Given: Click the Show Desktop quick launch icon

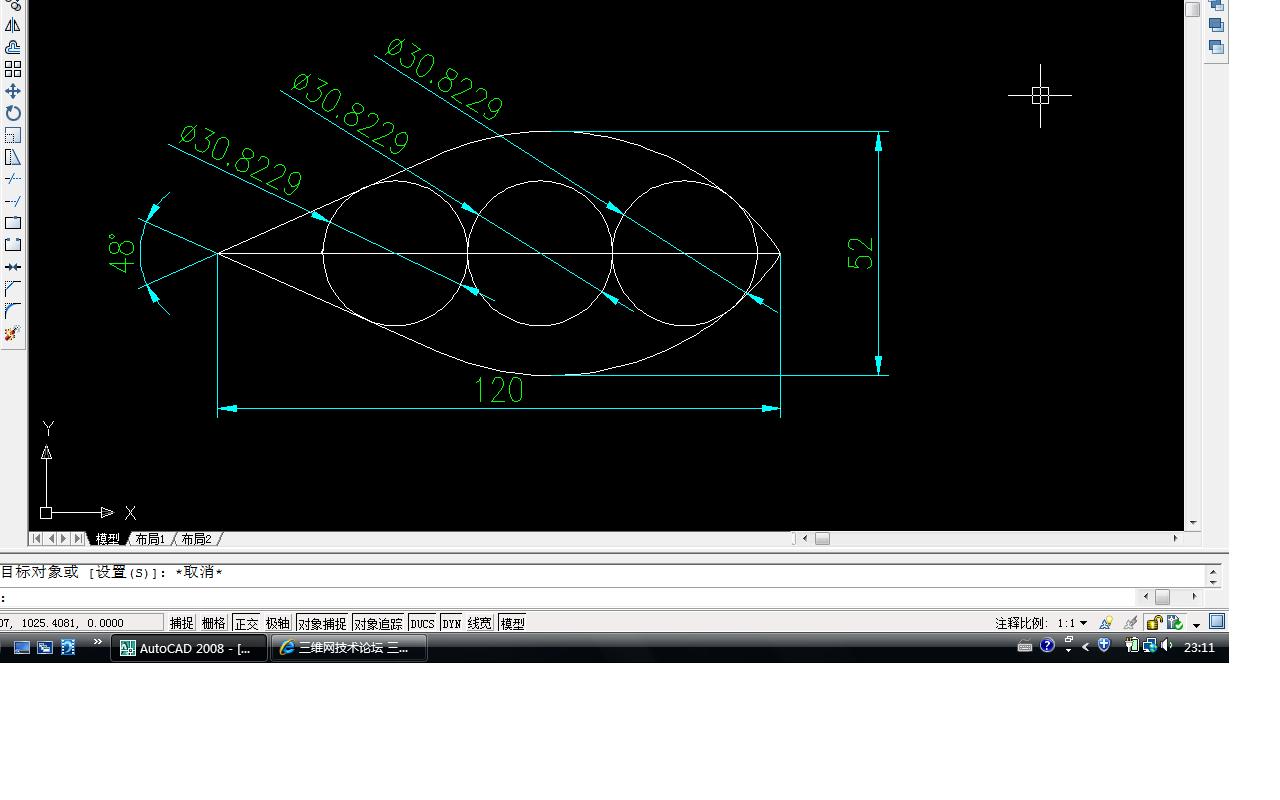Looking at the screenshot, I should pos(21,647).
